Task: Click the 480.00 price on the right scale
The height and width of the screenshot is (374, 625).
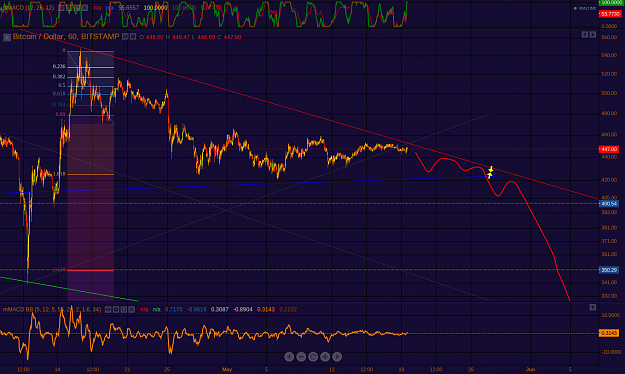Action: tap(609, 114)
